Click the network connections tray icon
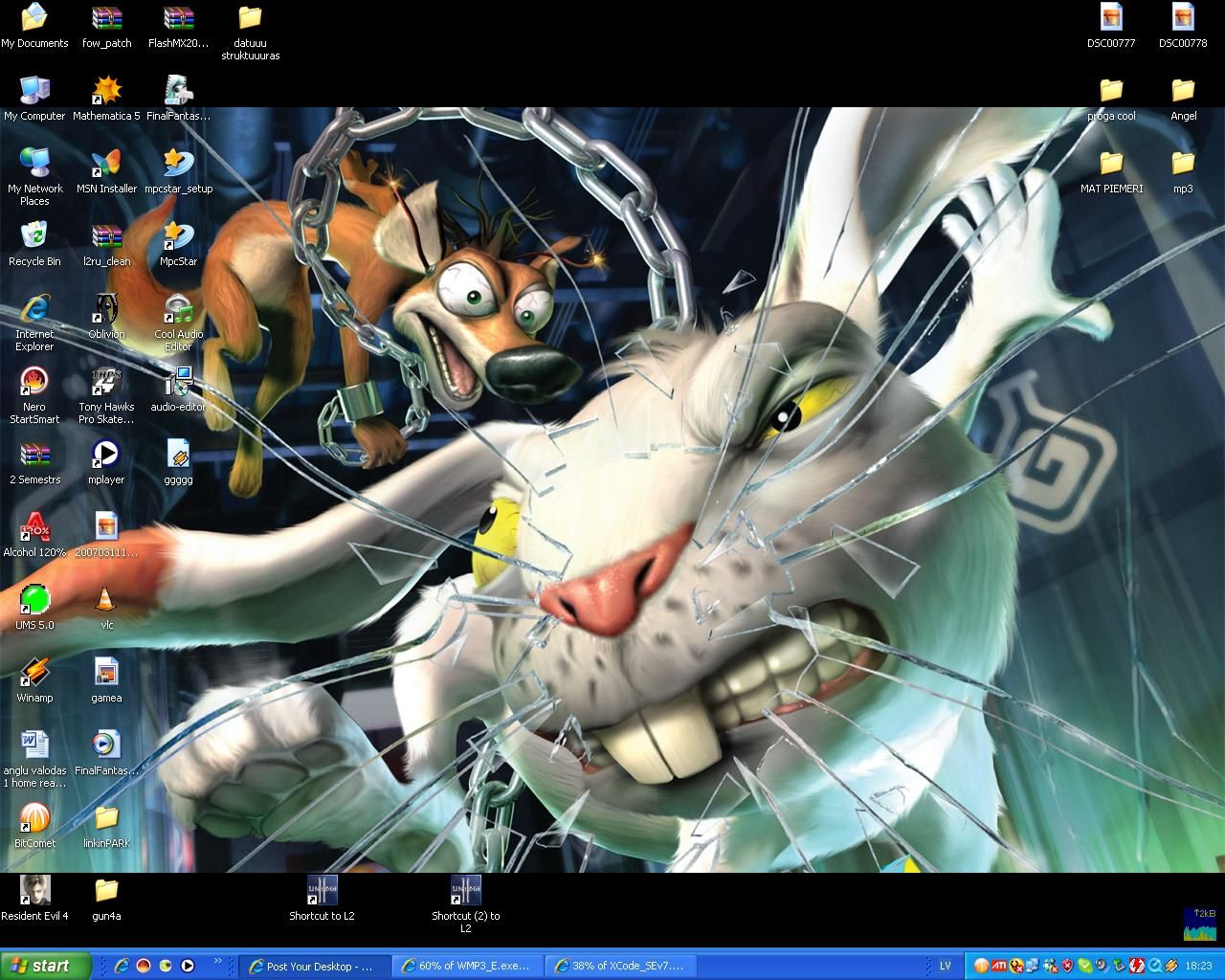This screenshot has width=1225, height=980. pyautogui.click(x=1034, y=966)
